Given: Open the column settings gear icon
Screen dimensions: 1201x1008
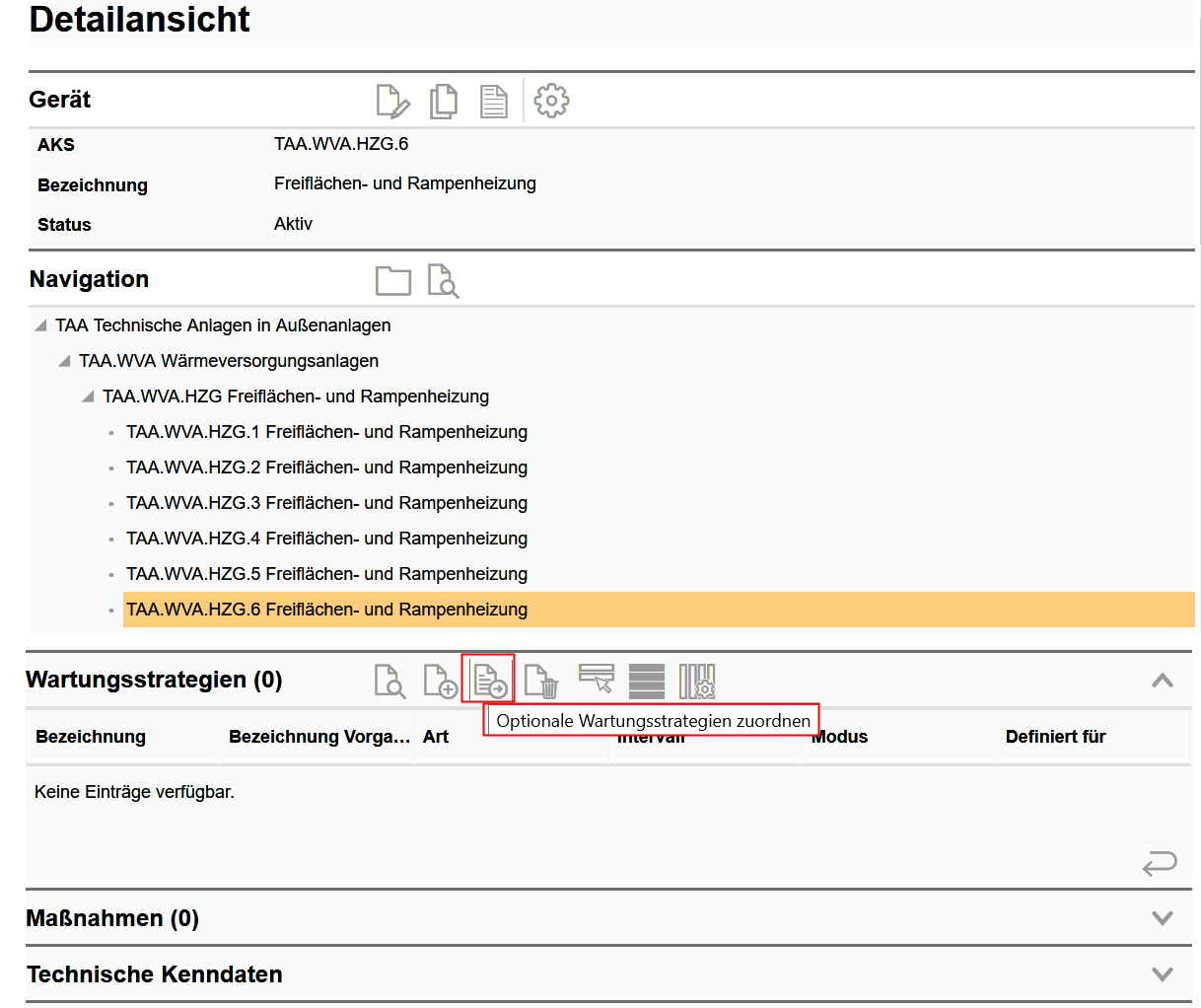Looking at the screenshot, I should point(697,681).
